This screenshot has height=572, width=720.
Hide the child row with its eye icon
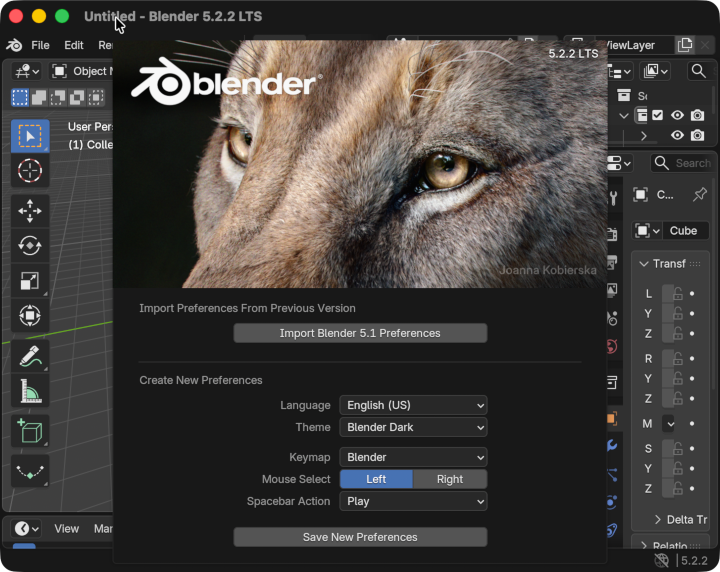(x=677, y=135)
